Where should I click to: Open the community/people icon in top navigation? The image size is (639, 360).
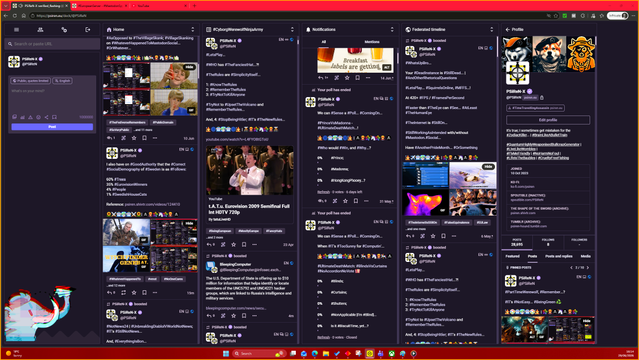click(x=40, y=30)
